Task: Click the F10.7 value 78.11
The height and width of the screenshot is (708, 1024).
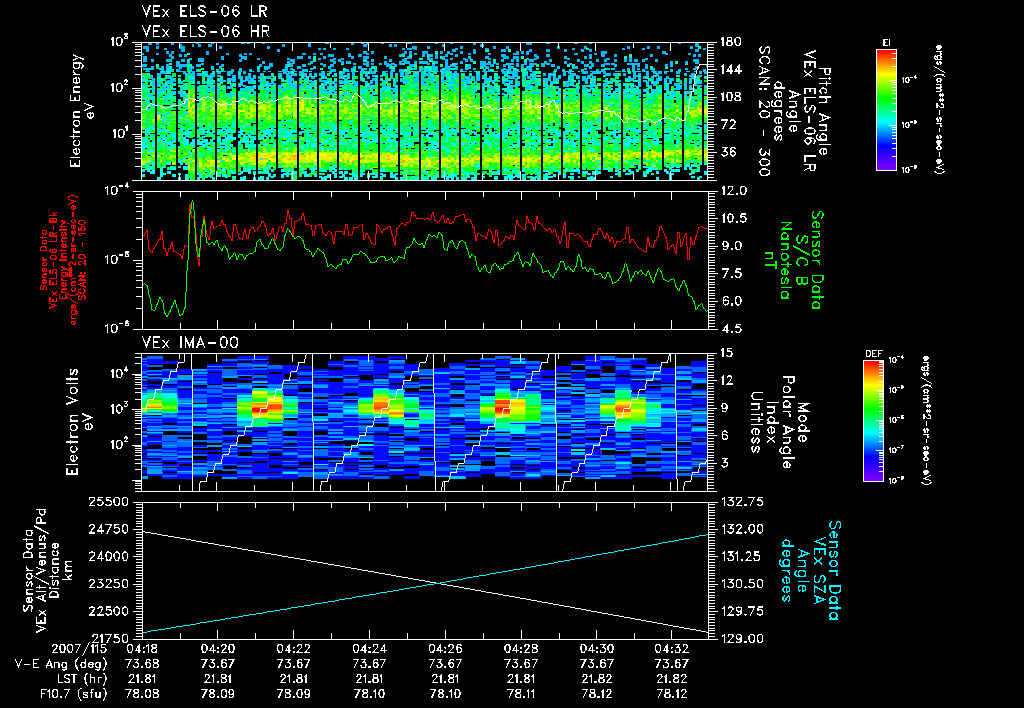Action: 520,694
